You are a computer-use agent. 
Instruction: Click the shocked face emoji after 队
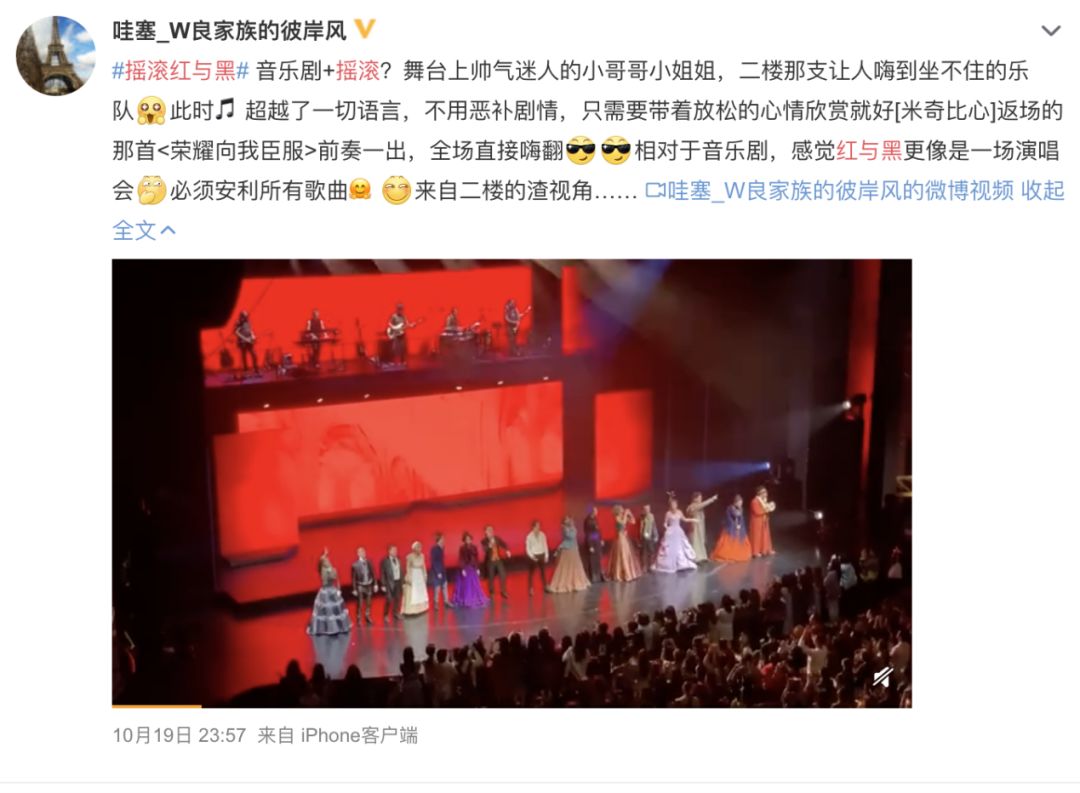(x=151, y=111)
